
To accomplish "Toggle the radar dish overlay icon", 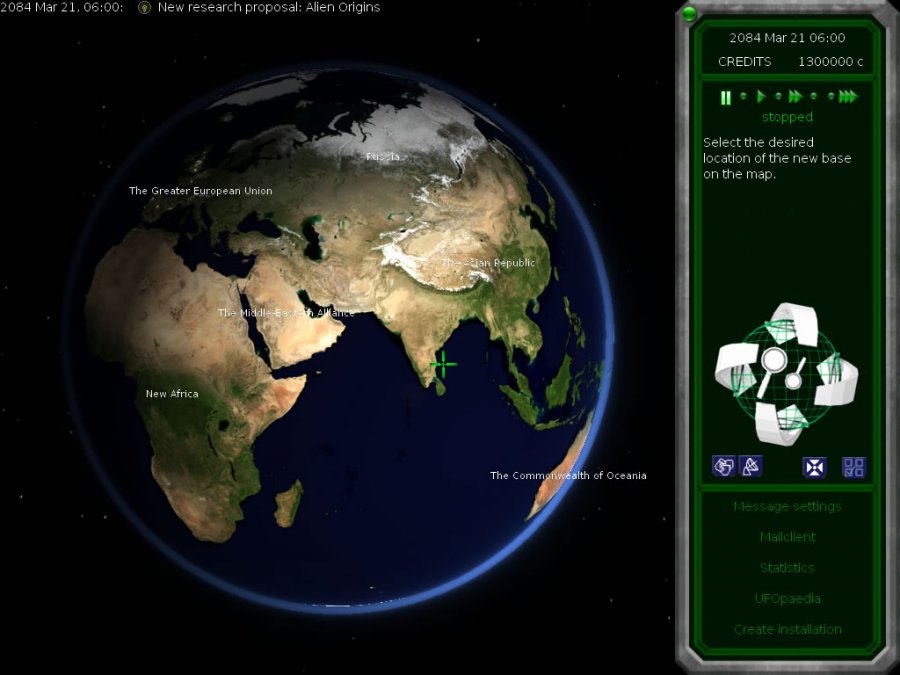I will pos(750,466).
